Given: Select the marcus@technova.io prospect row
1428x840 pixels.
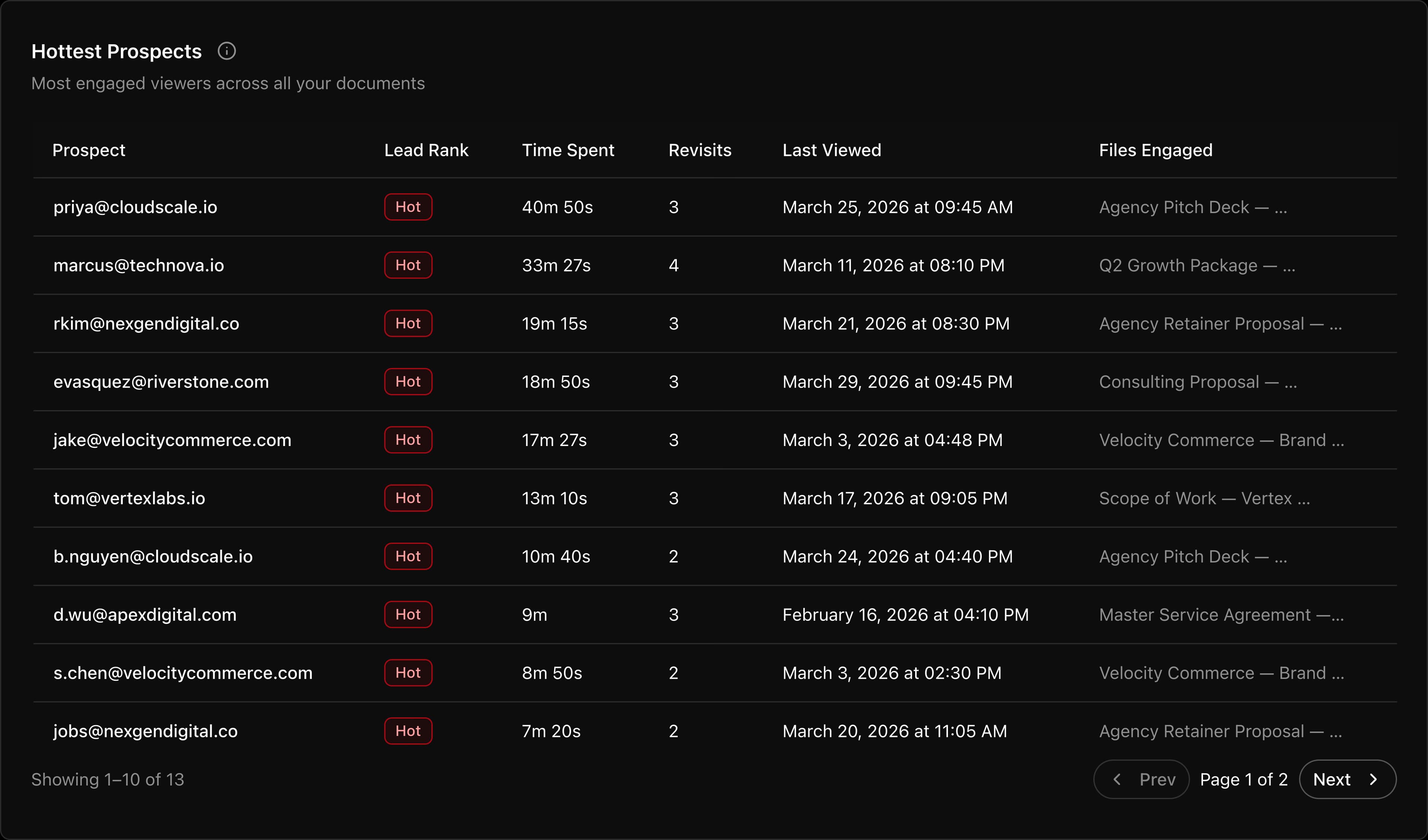Looking at the screenshot, I should tap(139, 266).
